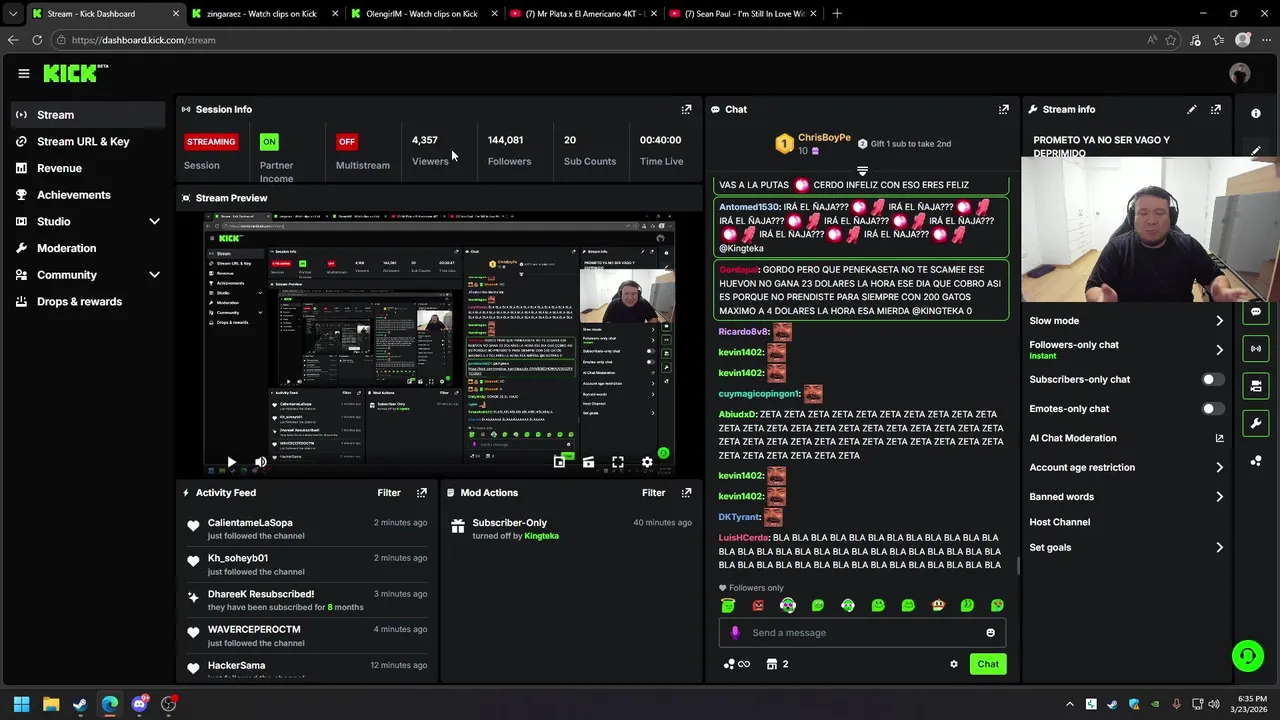Toggle the broadcast signal panel icon

[1256, 348]
